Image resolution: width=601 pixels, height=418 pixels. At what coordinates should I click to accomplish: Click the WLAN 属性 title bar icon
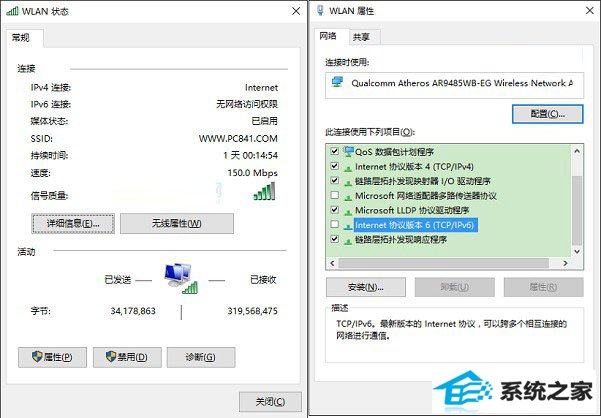[x=320, y=11]
